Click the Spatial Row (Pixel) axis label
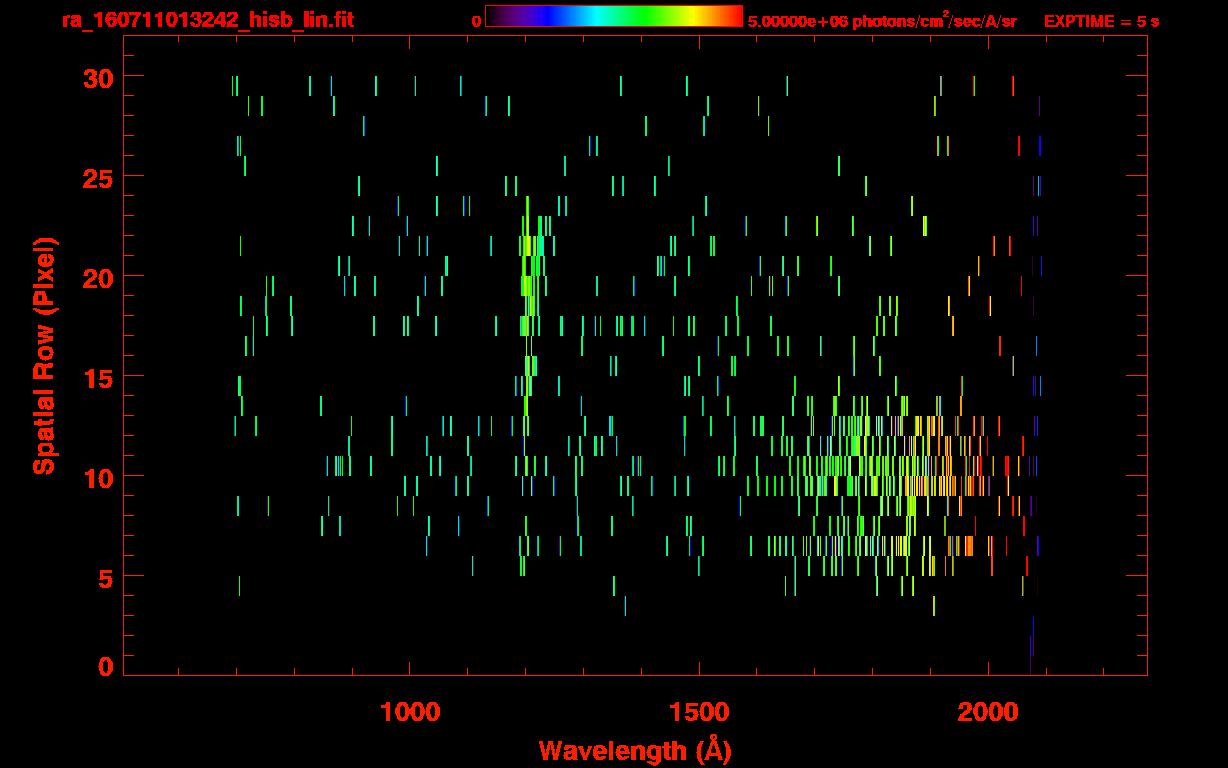The height and width of the screenshot is (768, 1228). coord(44,355)
